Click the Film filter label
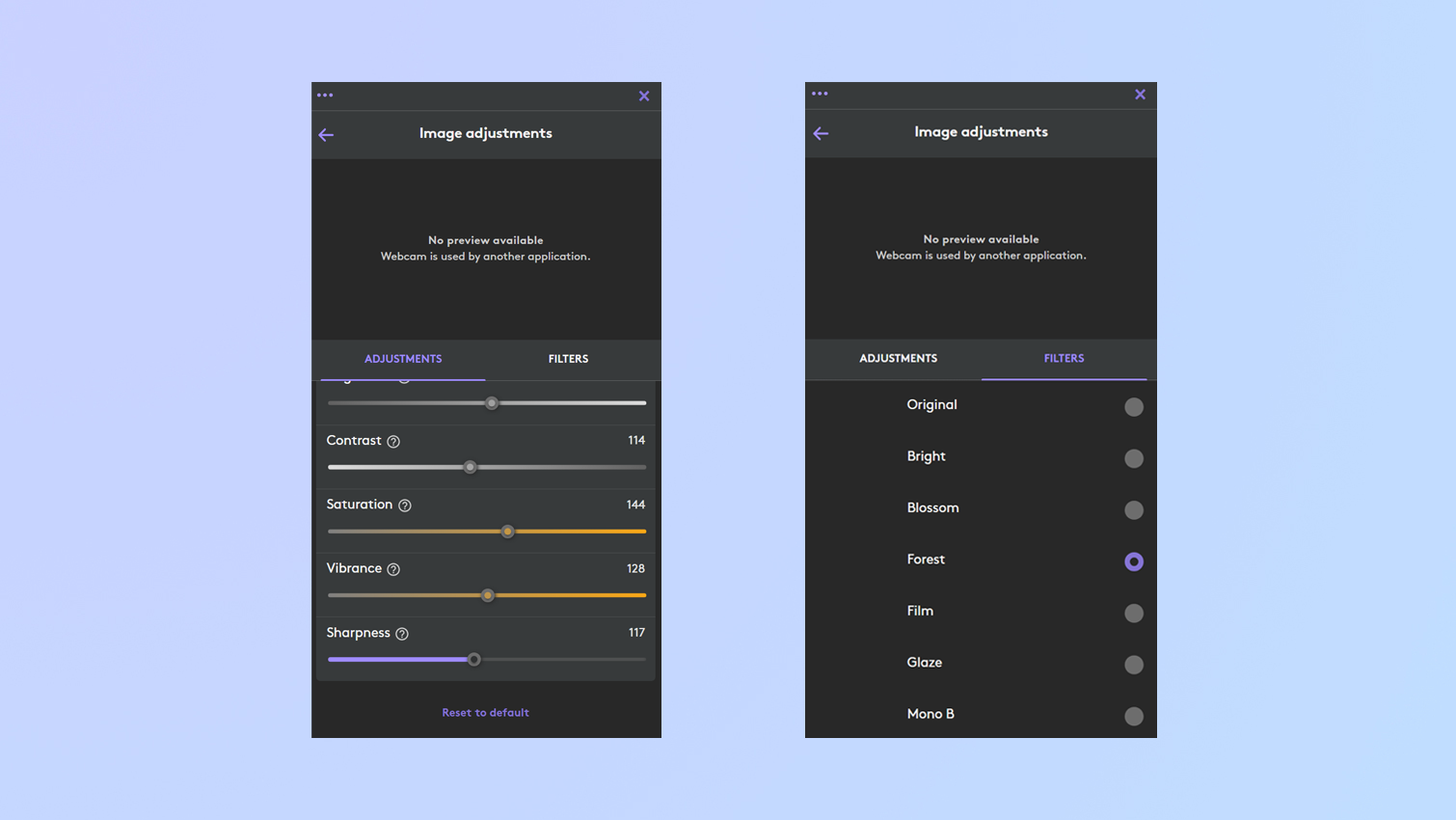This screenshot has width=1456, height=820. (920, 611)
